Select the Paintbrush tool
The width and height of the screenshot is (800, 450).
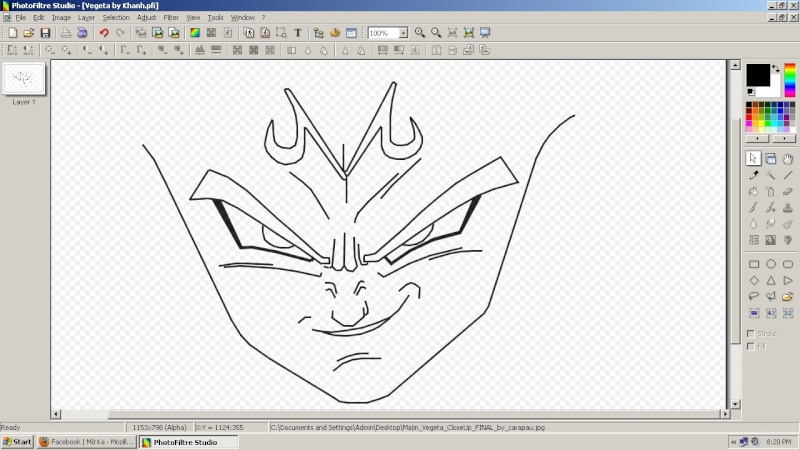[754, 208]
